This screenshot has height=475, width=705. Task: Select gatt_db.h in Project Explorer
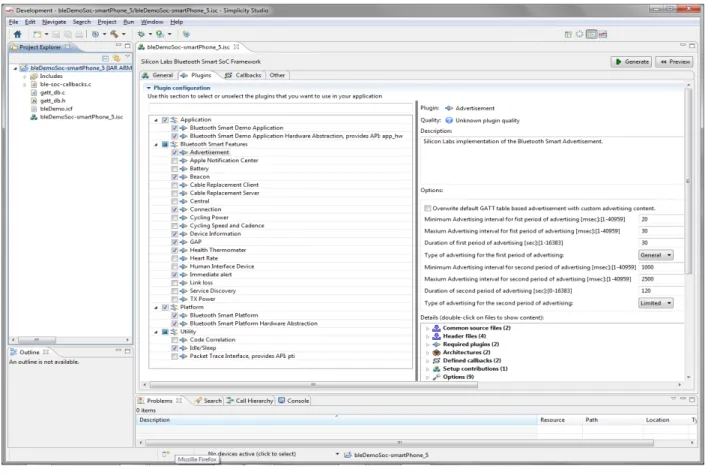click(x=52, y=100)
